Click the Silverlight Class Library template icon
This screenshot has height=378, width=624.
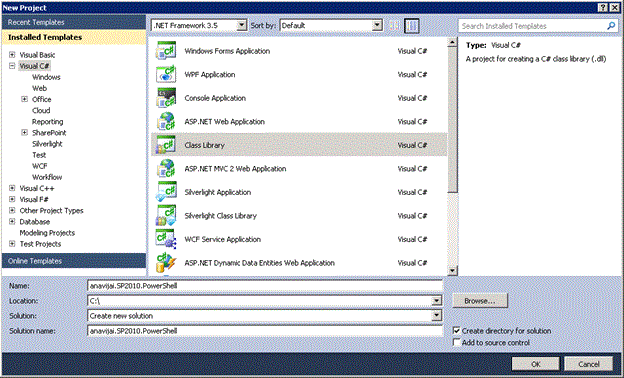point(166,215)
